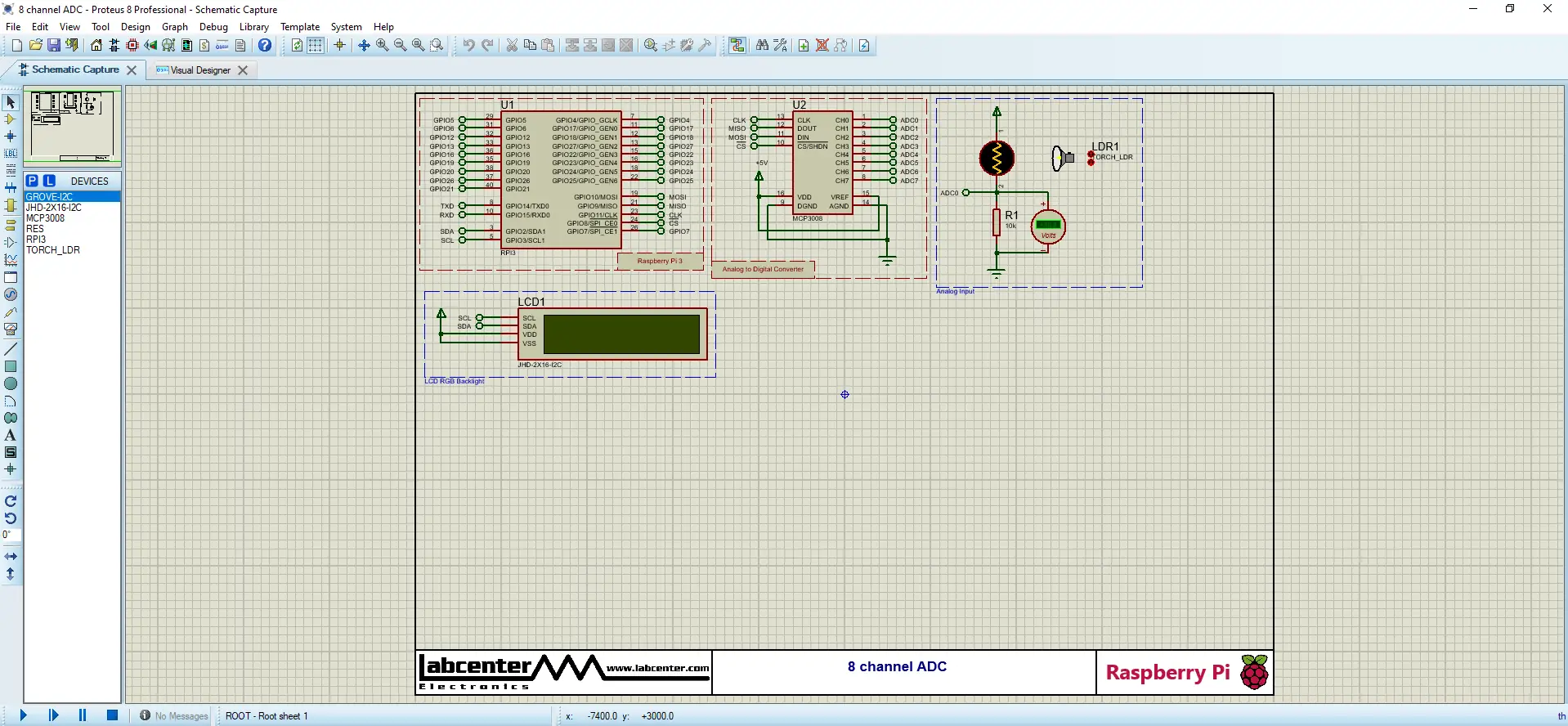Click the Rotate clockwise icon
The width and height of the screenshot is (1568, 726).
[11, 501]
